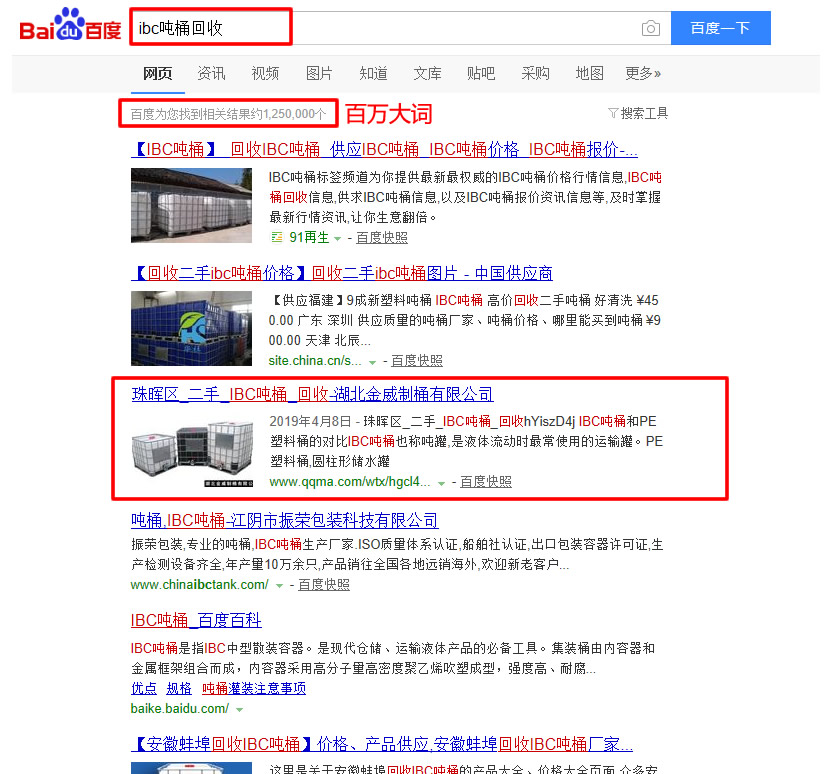
Task: Open the IBC吨桶_百度百科 result
Action: click(x=196, y=620)
